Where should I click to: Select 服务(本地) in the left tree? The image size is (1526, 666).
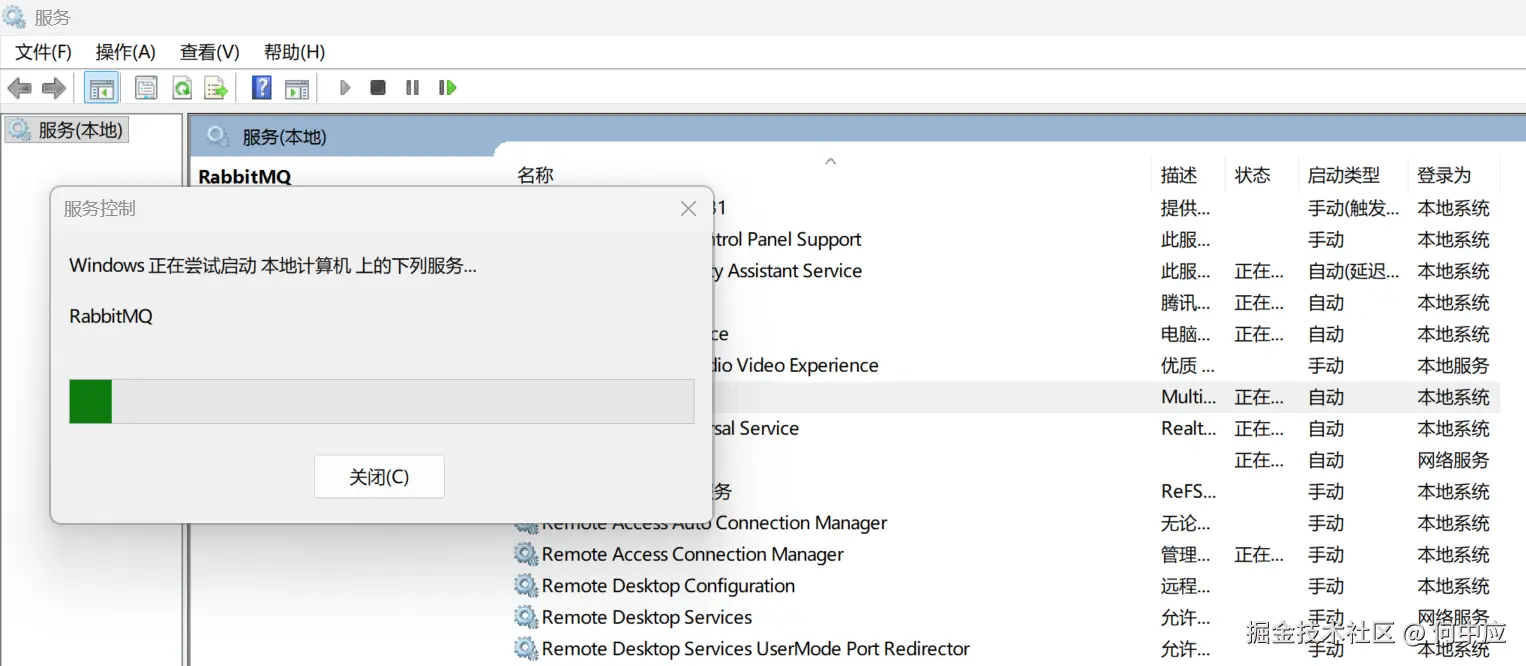click(x=79, y=130)
